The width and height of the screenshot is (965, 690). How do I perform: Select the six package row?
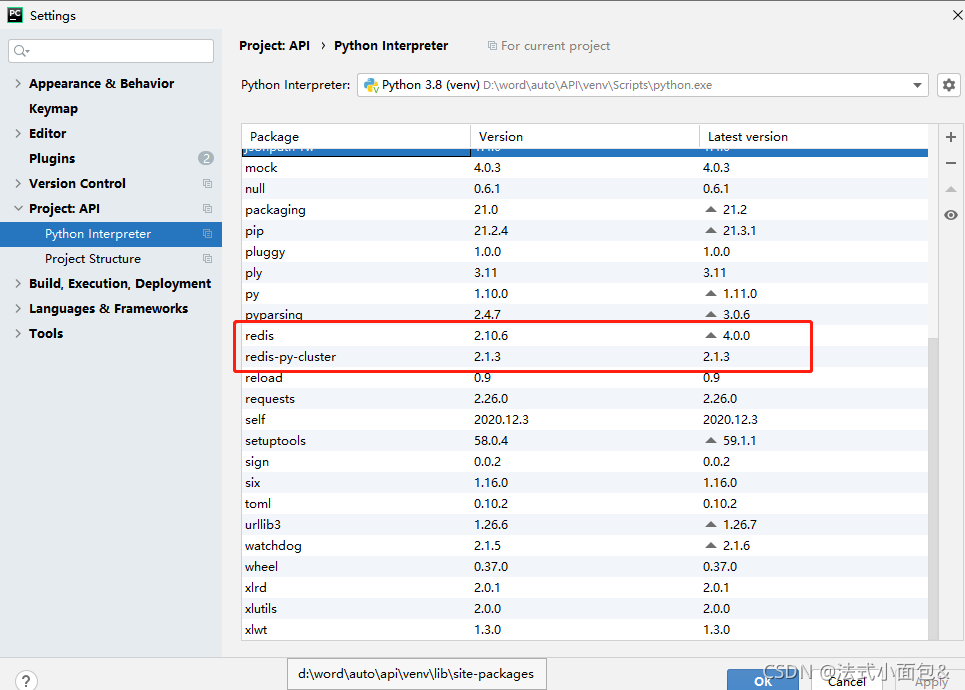coord(585,483)
